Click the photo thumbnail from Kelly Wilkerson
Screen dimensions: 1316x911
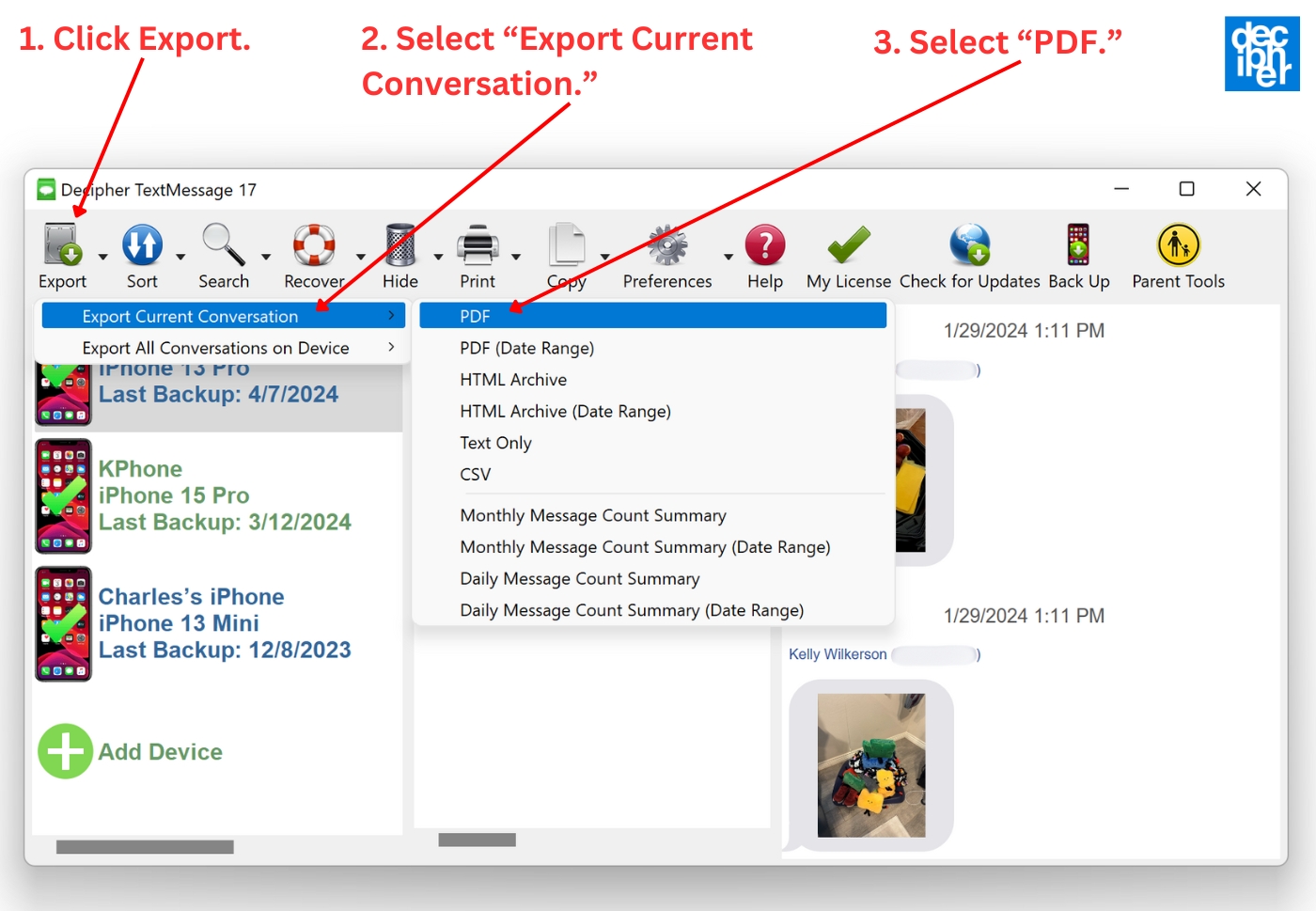[869, 766]
